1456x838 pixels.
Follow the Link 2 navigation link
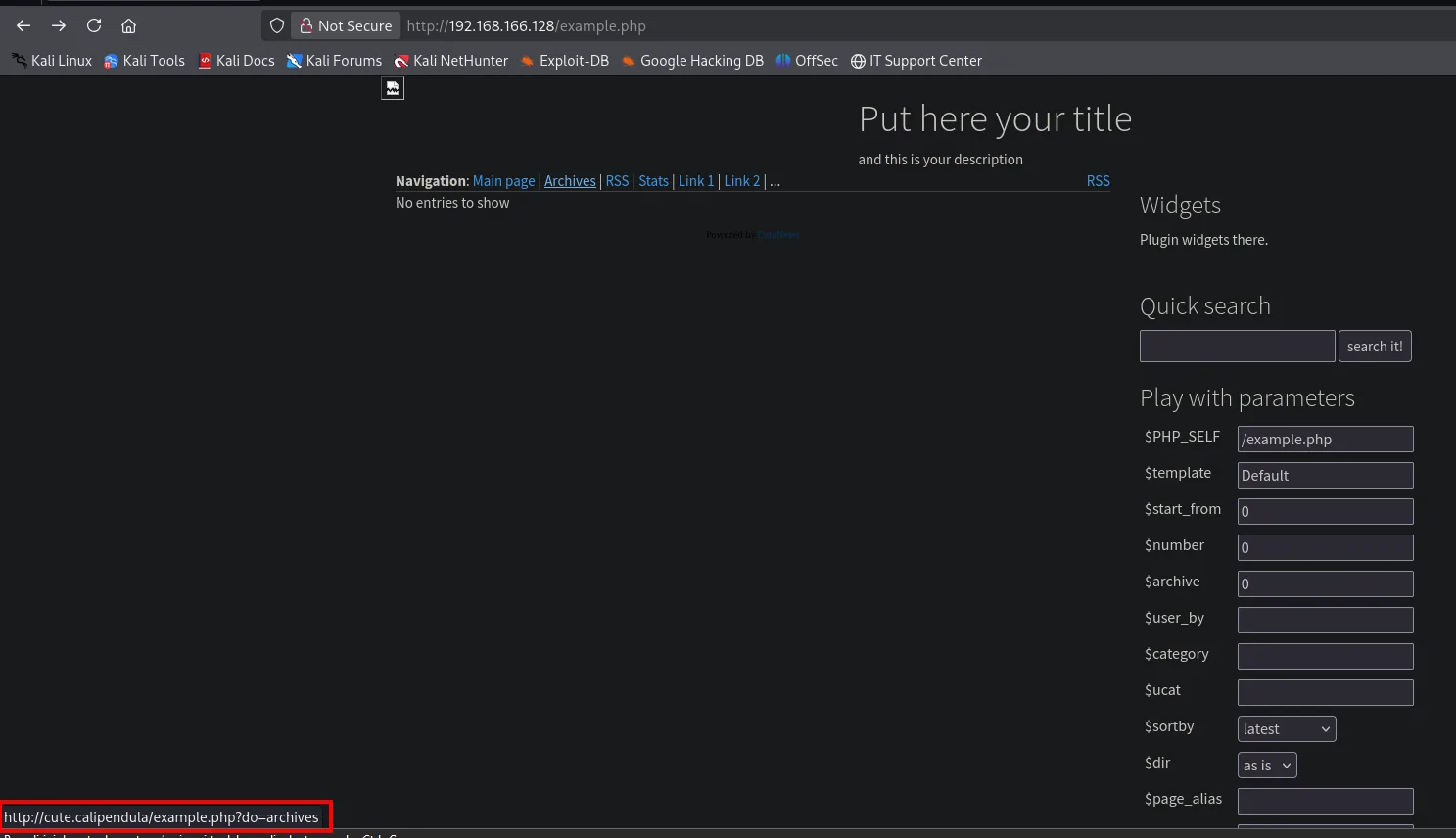(742, 181)
